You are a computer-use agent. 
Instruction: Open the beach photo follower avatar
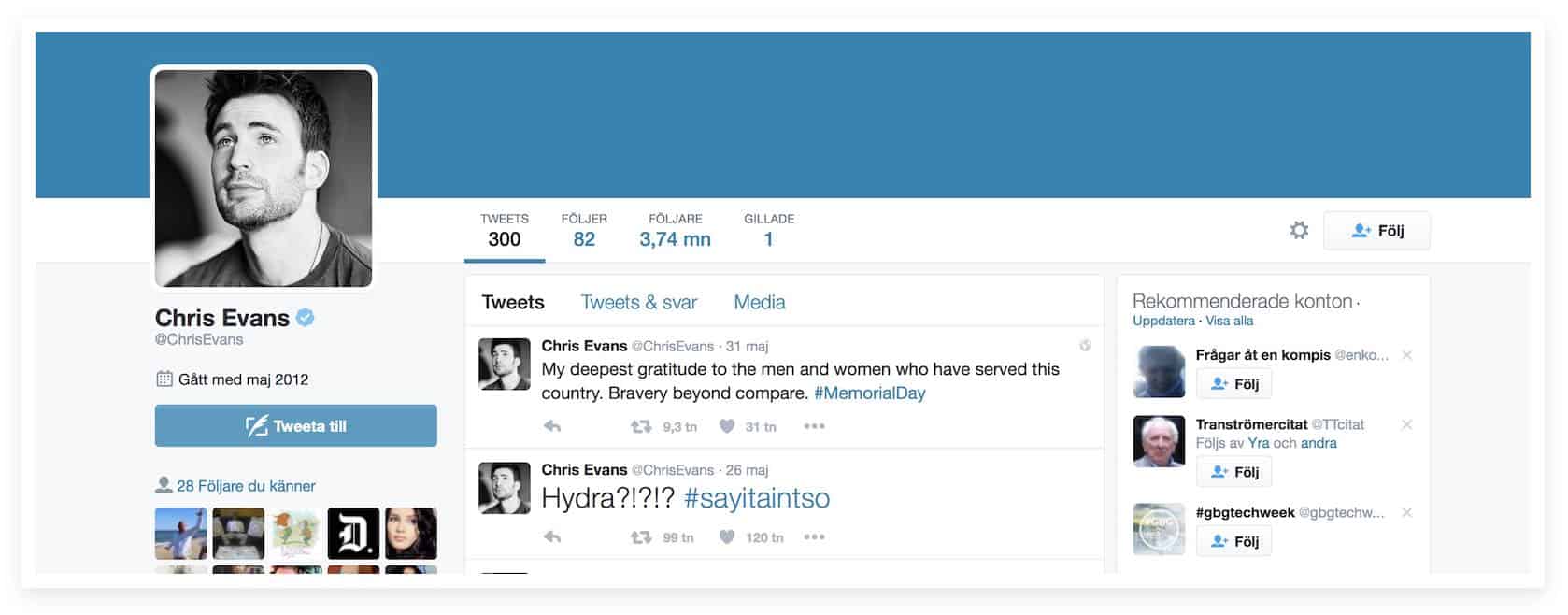(181, 534)
